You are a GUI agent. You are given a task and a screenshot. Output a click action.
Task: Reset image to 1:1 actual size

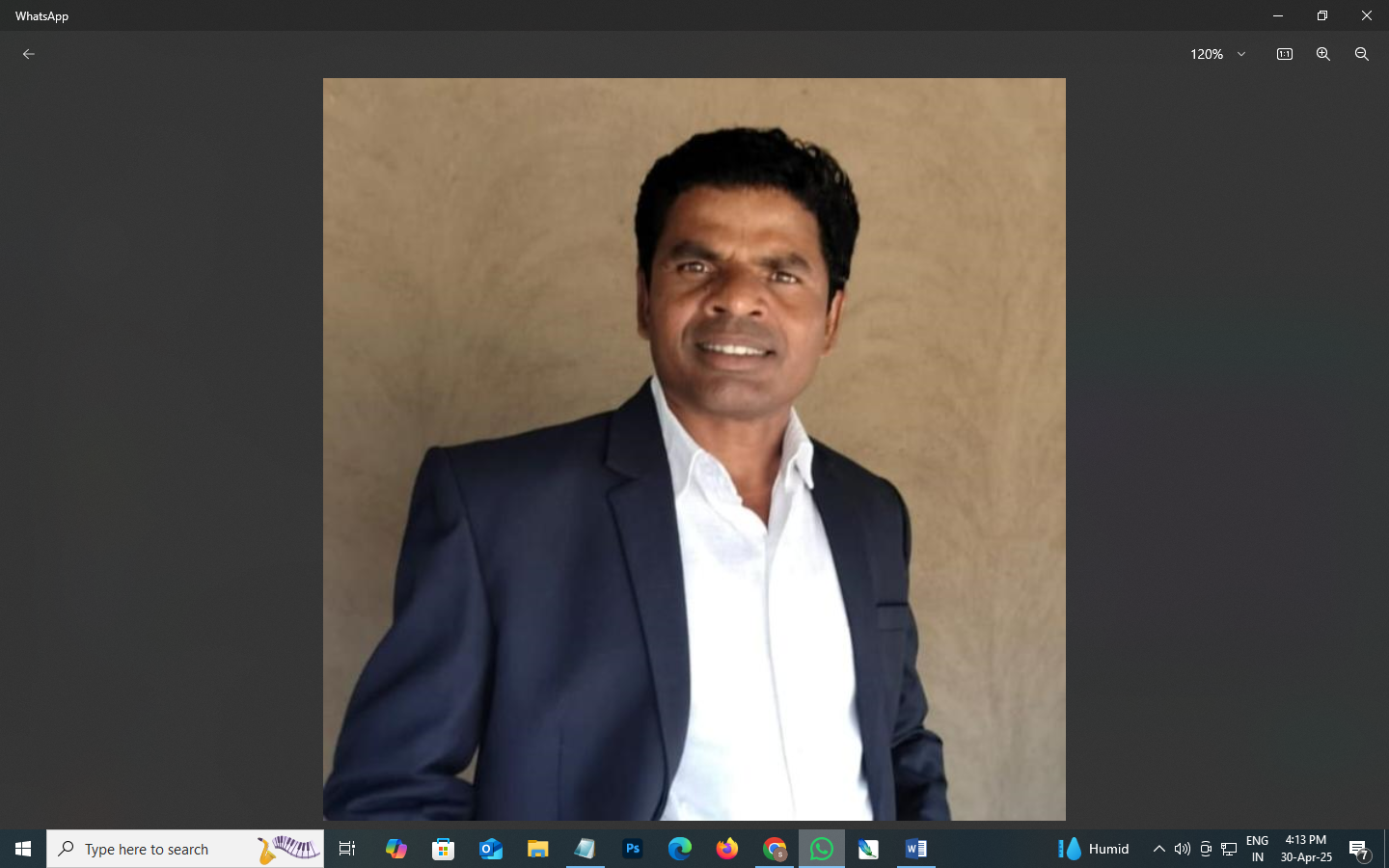pos(1284,54)
